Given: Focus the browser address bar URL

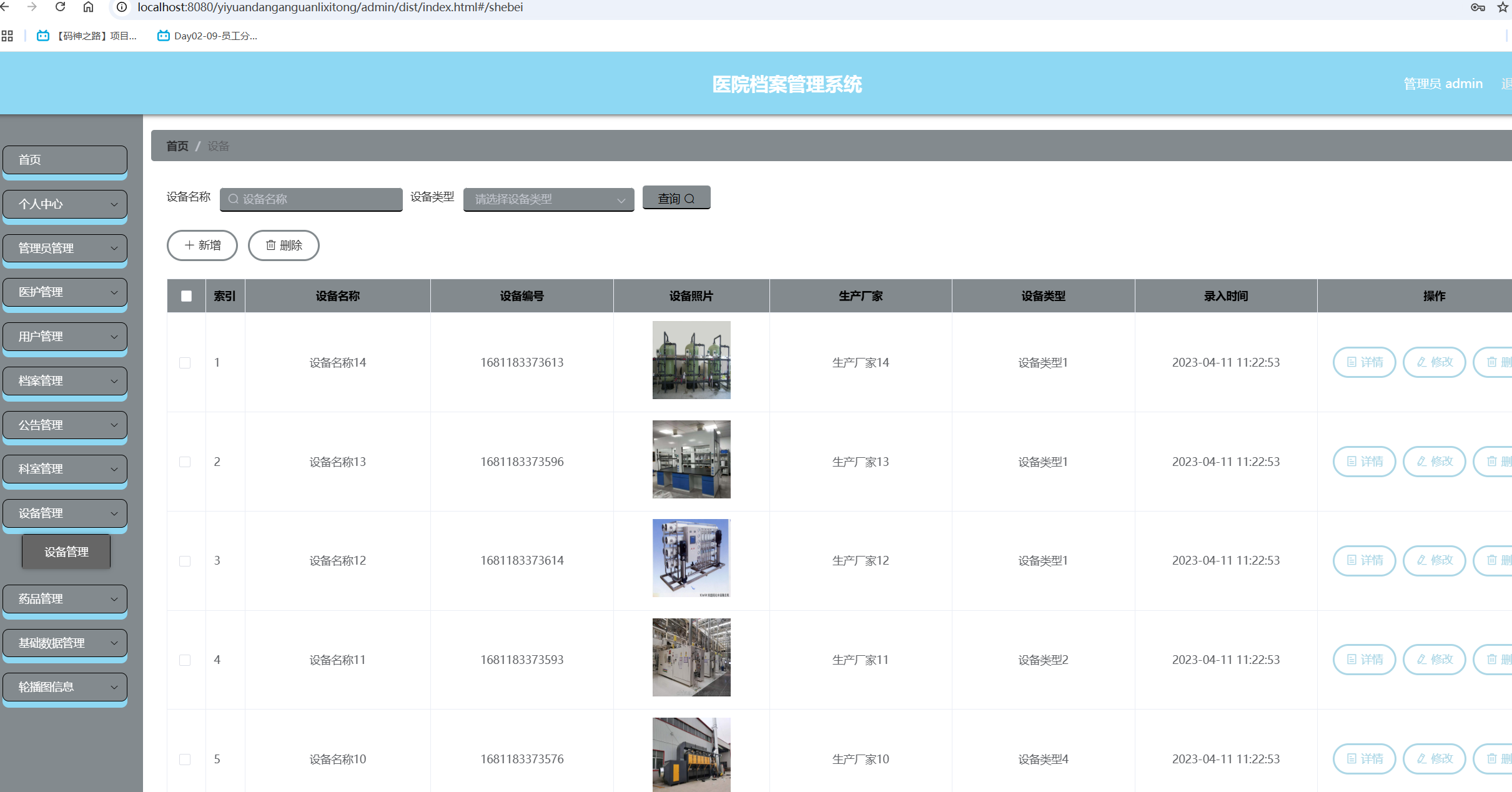Looking at the screenshot, I should coord(330,7).
